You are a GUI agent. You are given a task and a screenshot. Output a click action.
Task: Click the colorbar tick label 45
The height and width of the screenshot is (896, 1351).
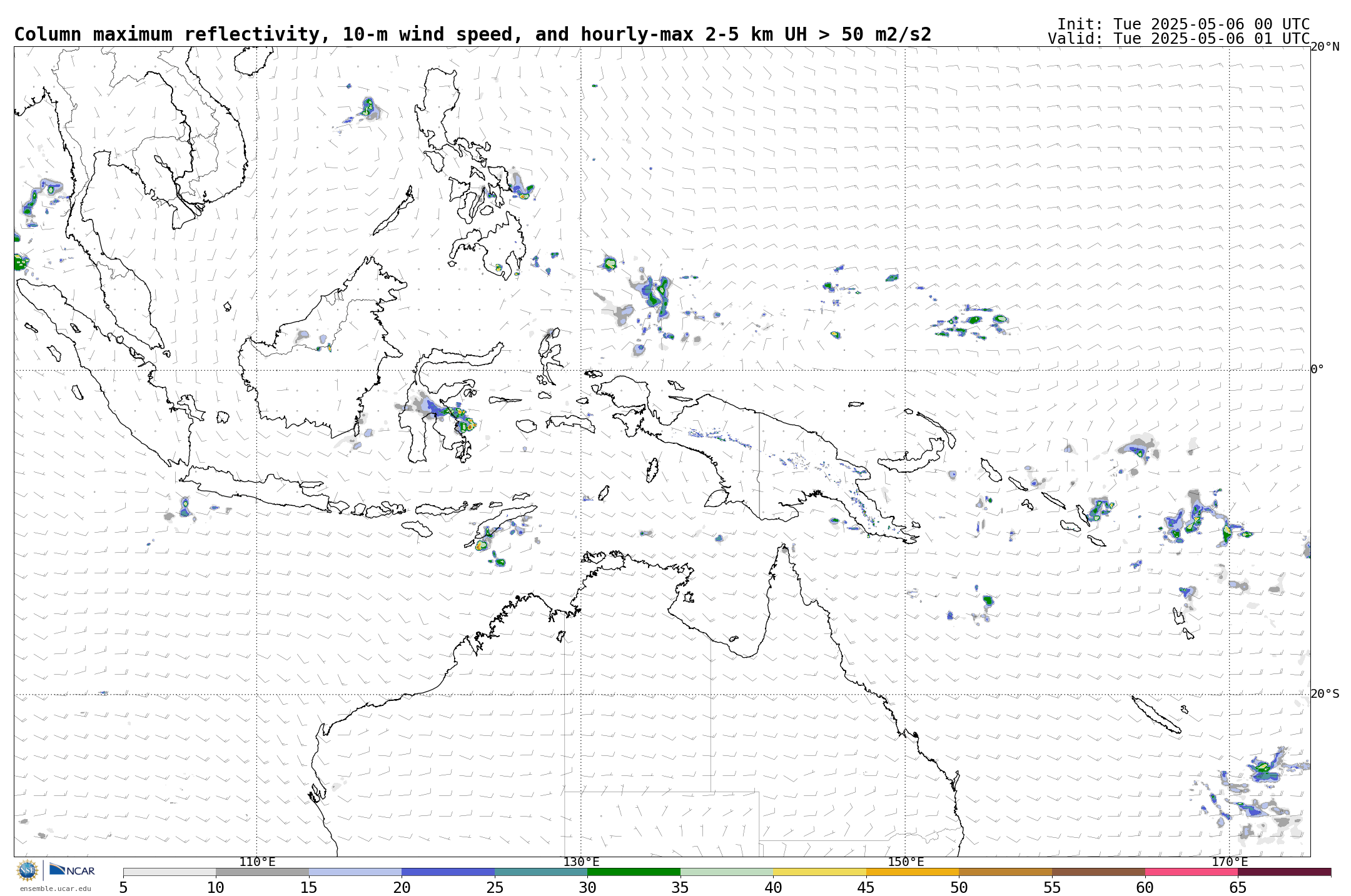[x=866, y=888]
